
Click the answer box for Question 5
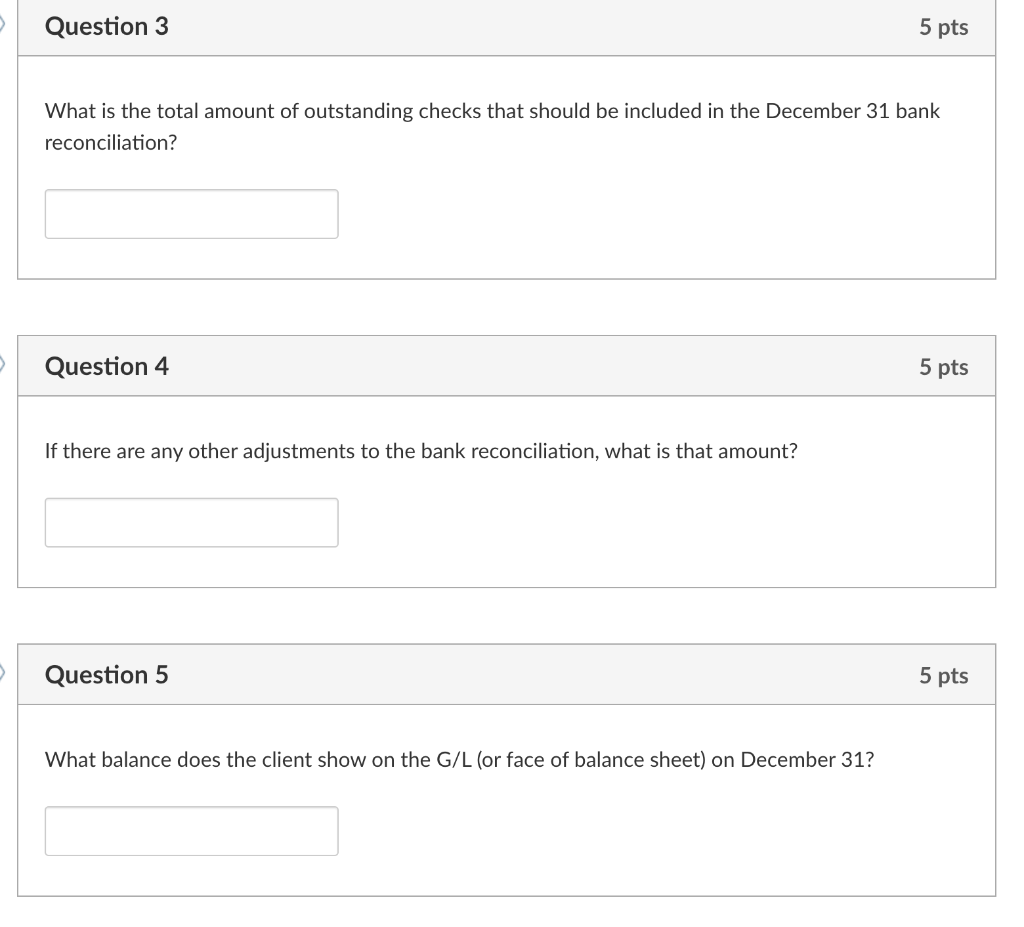[191, 830]
